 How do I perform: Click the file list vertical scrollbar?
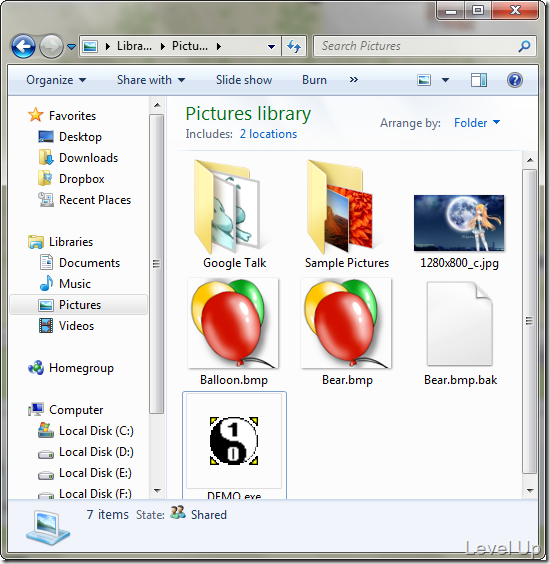coord(529,325)
